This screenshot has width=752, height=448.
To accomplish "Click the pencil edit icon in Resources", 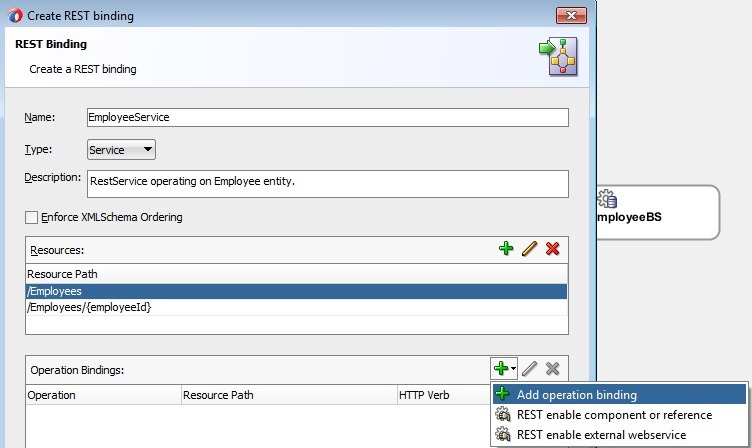I will pos(529,248).
